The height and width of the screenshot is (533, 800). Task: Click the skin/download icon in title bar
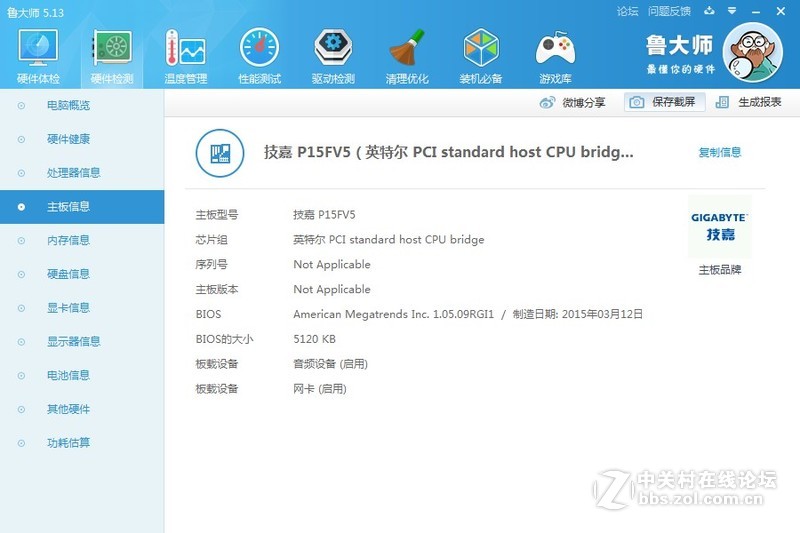[x=709, y=11]
